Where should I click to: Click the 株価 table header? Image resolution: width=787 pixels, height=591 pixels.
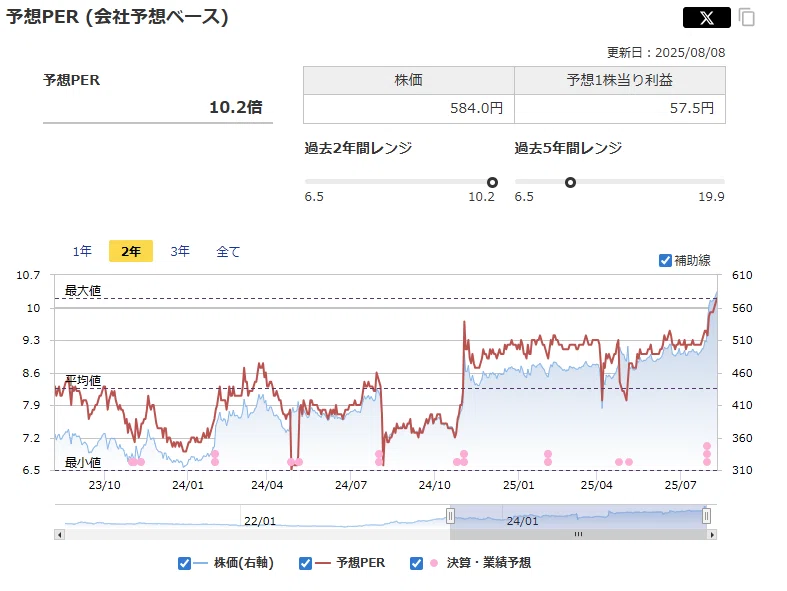click(409, 80)
